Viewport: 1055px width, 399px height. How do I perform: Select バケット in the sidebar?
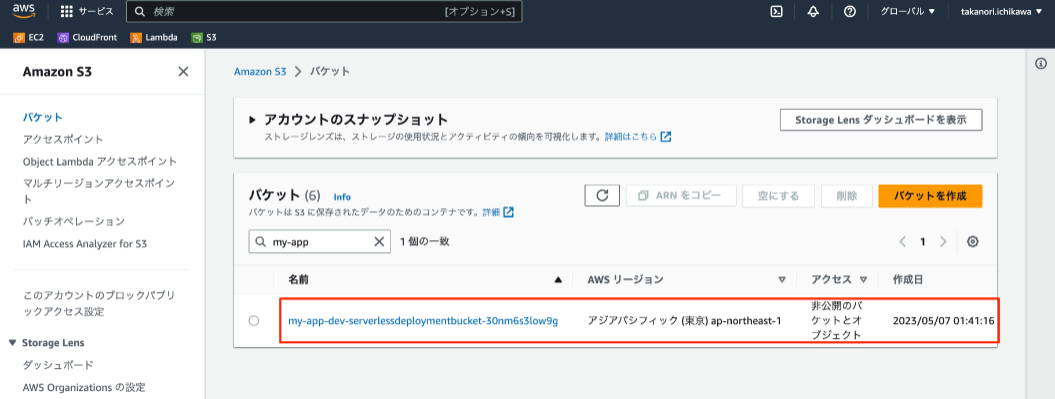[x=42, y=117]
